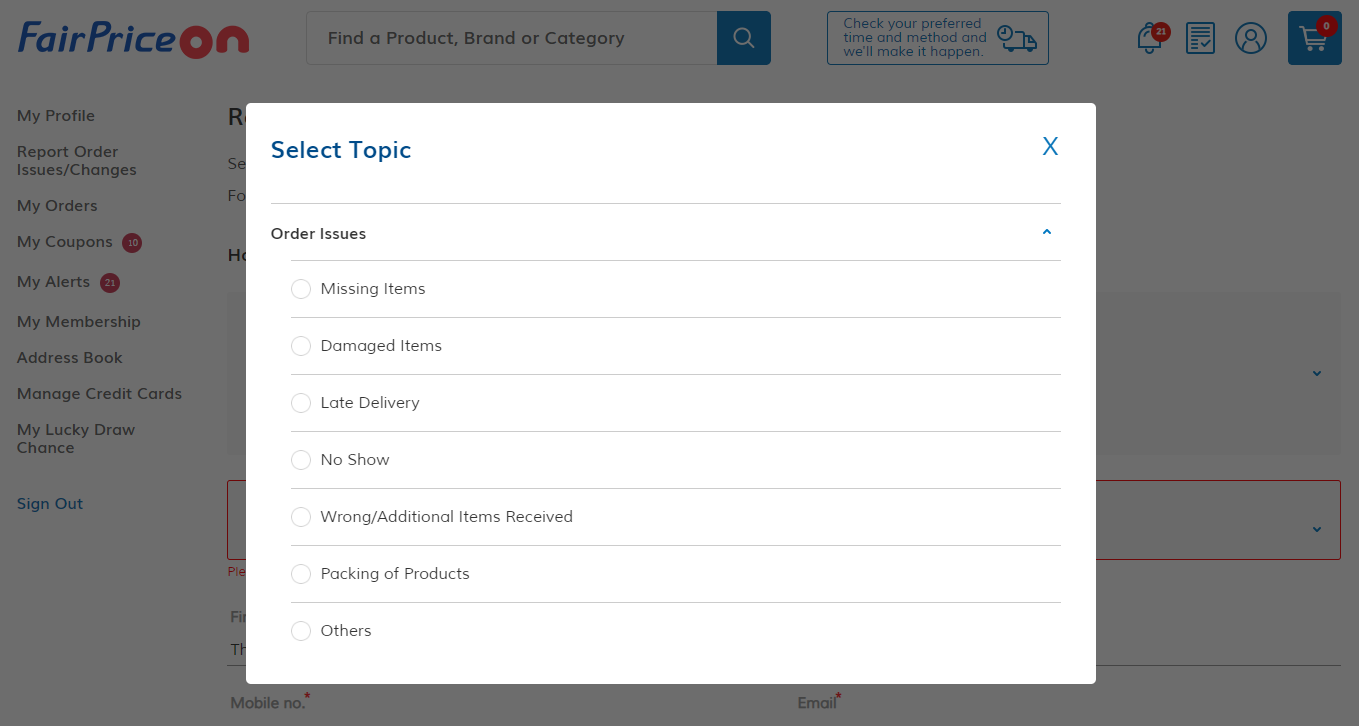This screenshot has height=726, width=1359.
Task: Click the delivery truck time-slot banner
Action: click(x=938, y=38)
